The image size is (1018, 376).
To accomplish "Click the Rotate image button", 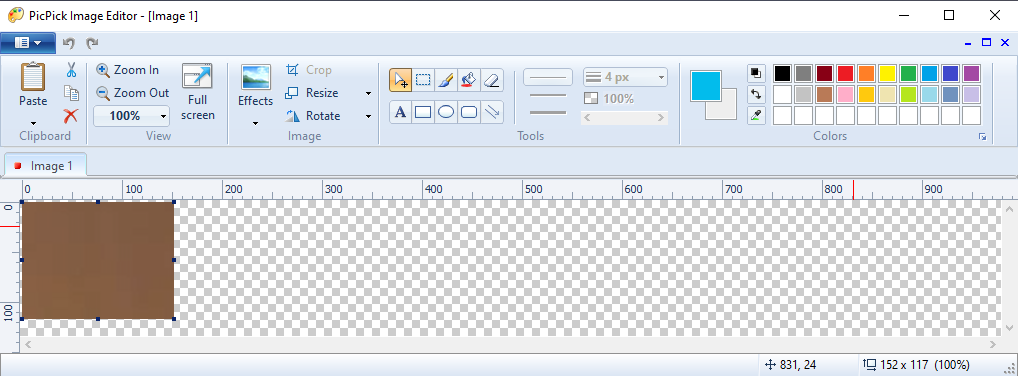I will click(x=314, y=116).
